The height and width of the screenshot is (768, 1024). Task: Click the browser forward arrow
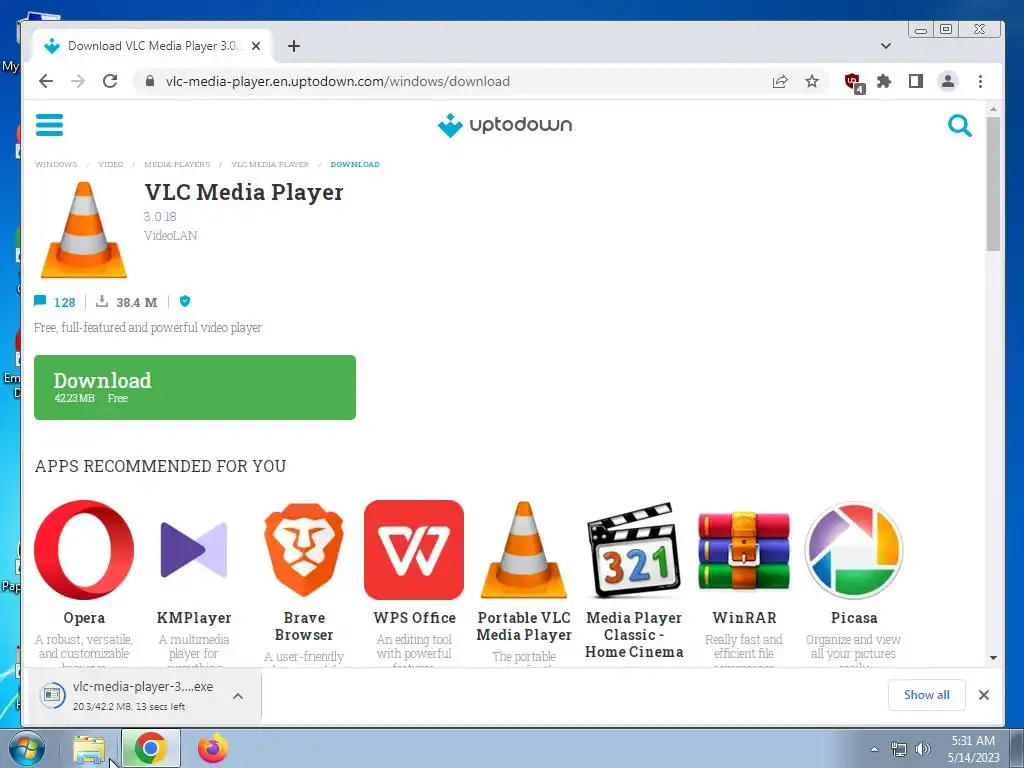pyautogui.click(x=78, y=81)
